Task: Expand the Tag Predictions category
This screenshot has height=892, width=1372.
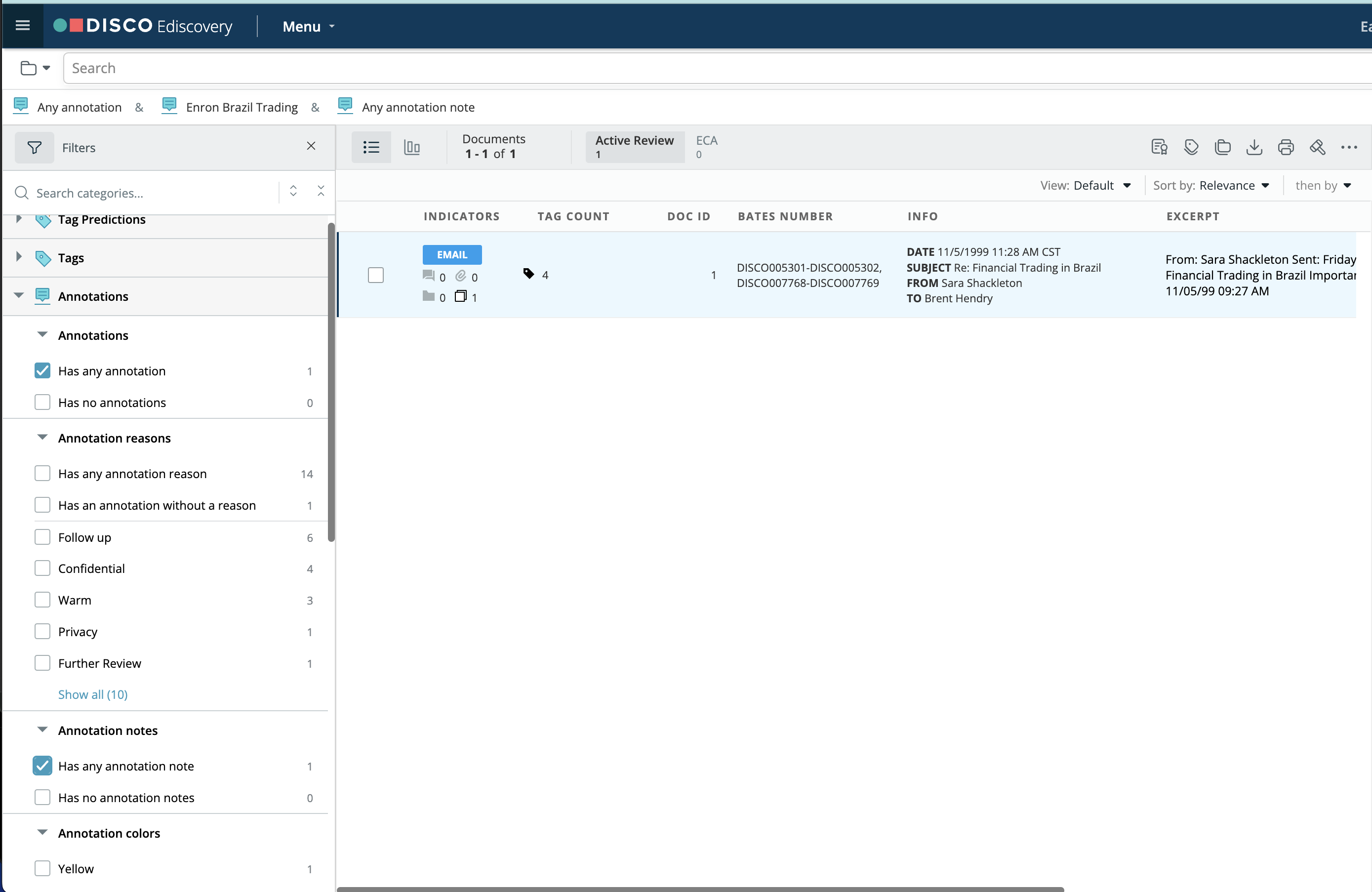Action: coord(18,219)
